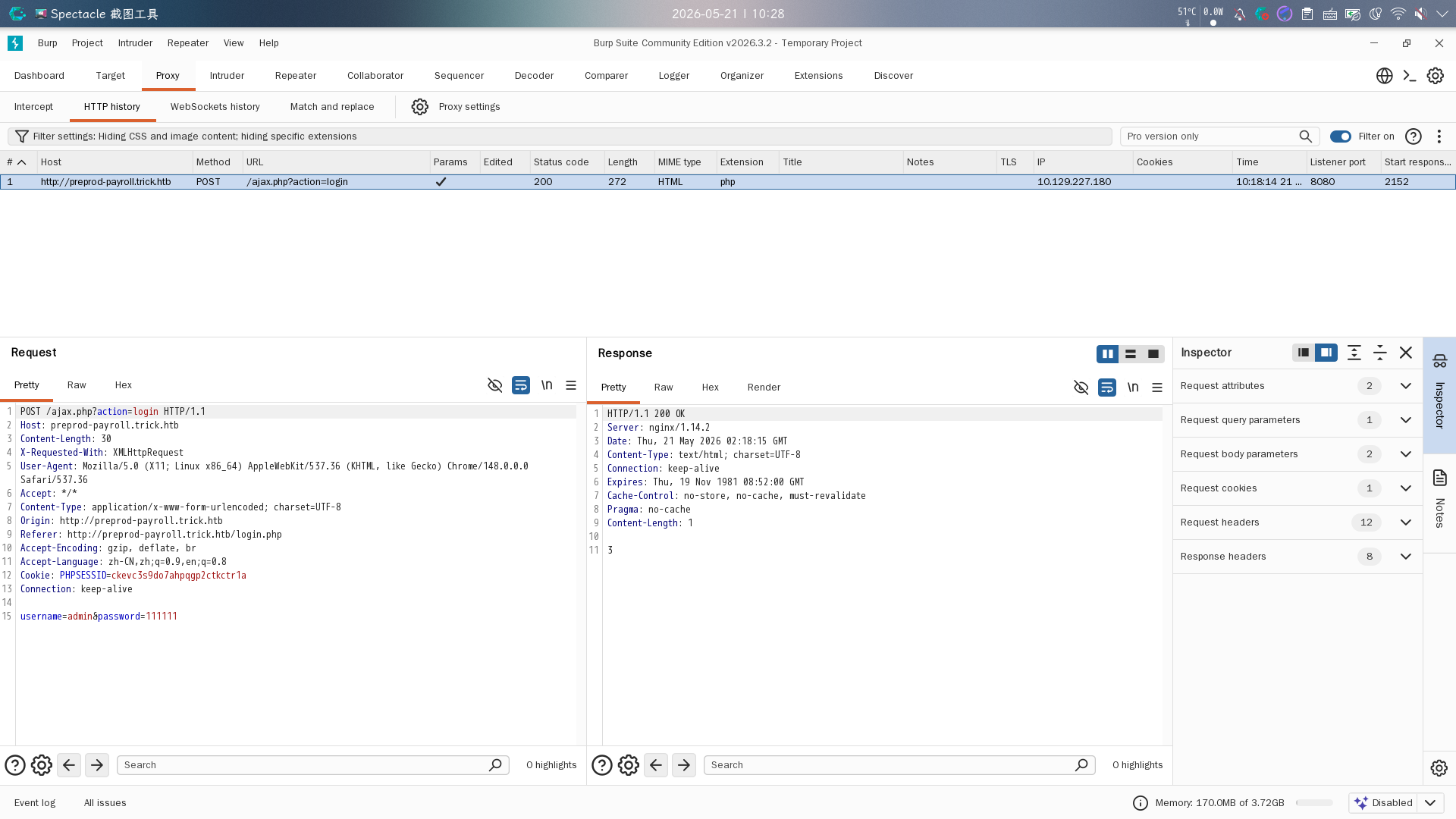This screenshot has height=819, width=1456.
Task: Open All issues panel
Action: (105, 803)
